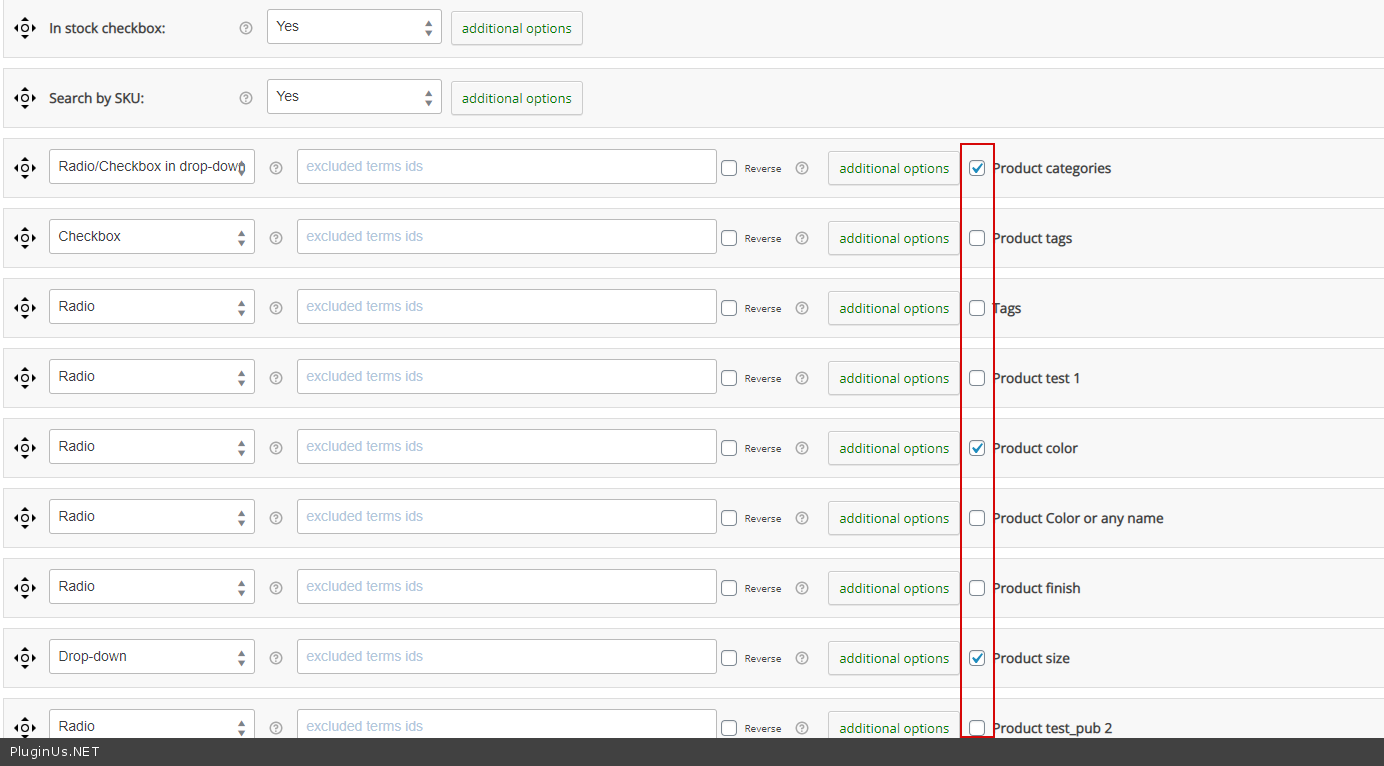Uncheck the Product categories checkbox

click(x=977, y=168)
